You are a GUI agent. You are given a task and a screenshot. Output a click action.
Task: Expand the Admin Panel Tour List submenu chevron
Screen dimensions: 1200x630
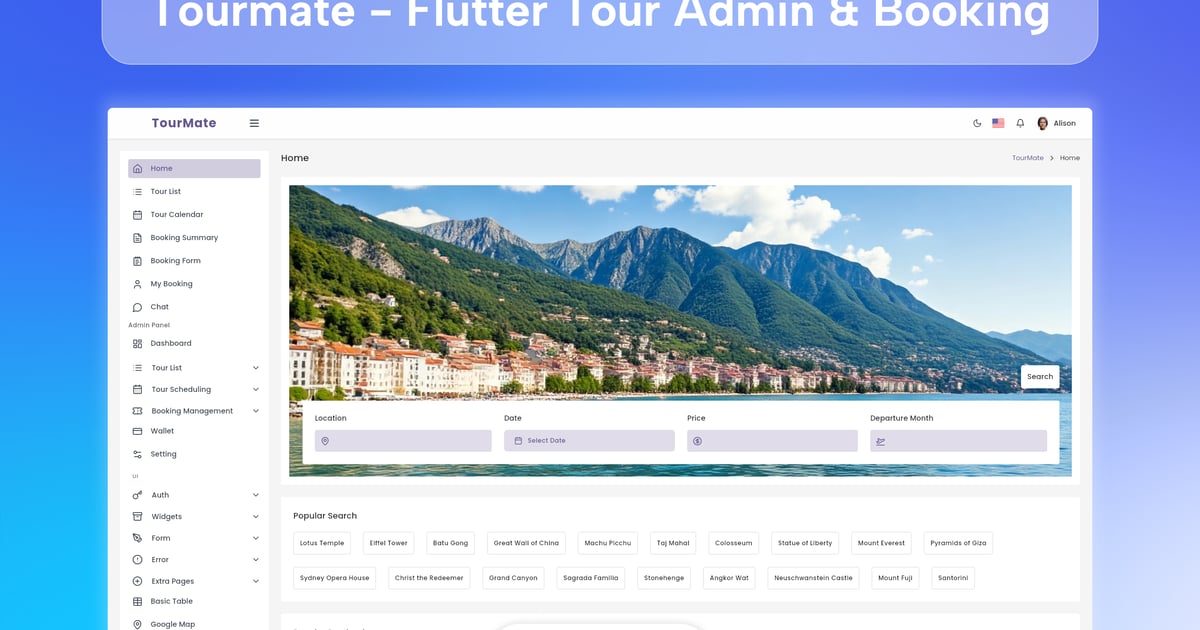tap(256, 368)
